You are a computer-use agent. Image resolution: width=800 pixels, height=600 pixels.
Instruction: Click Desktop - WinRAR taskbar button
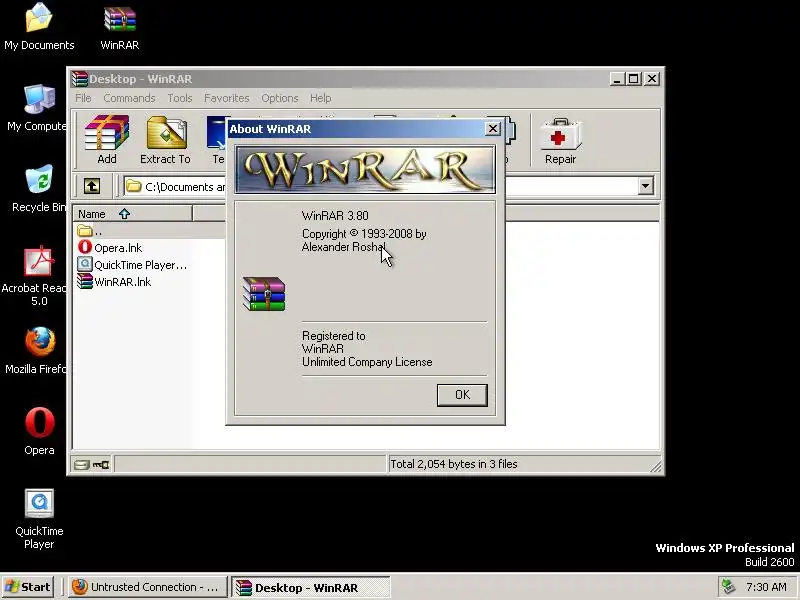pyautogui.click(x=310, y=587)
